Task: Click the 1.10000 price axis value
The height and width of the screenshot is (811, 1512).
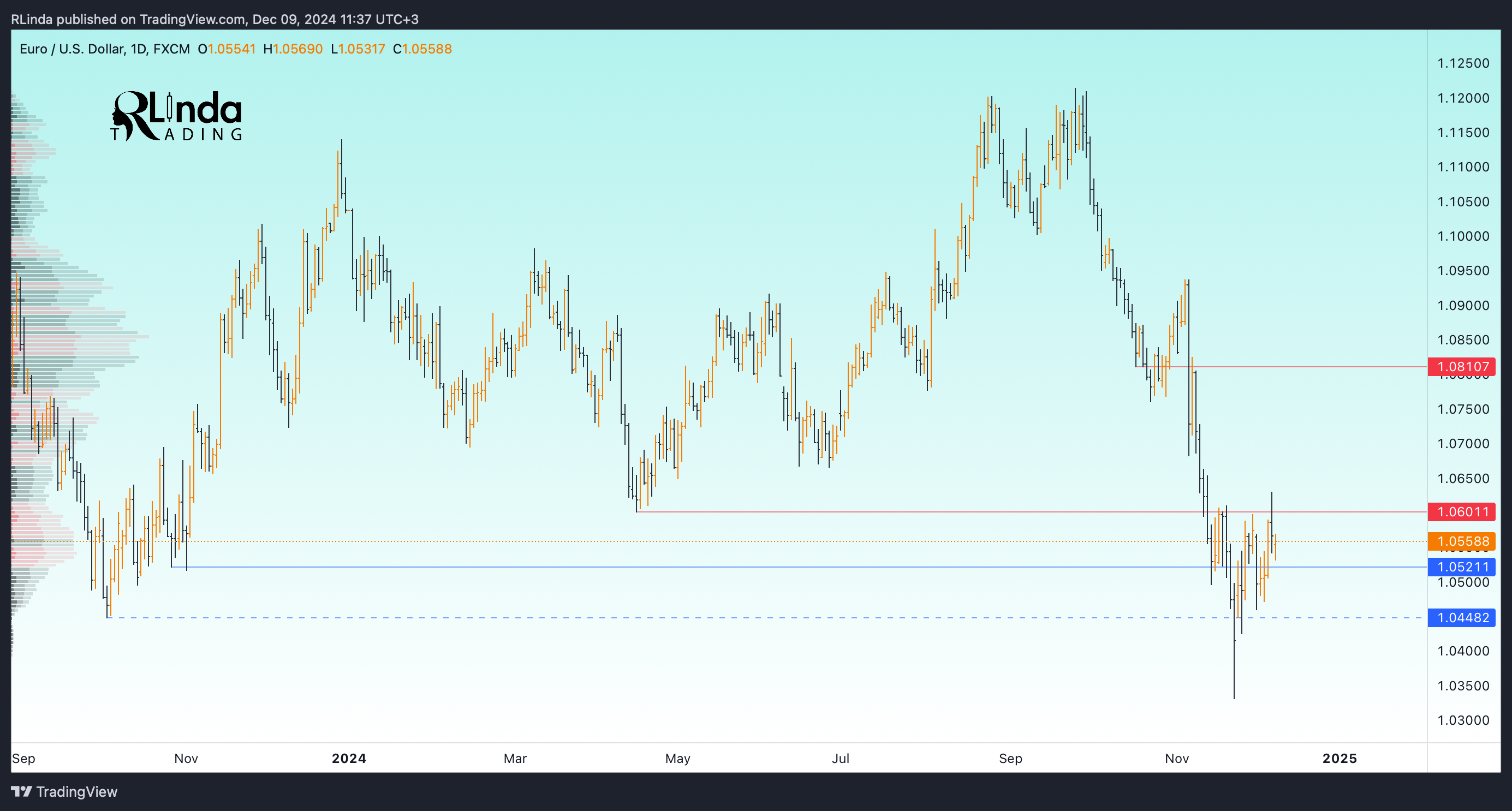Action: [1463, 236]
